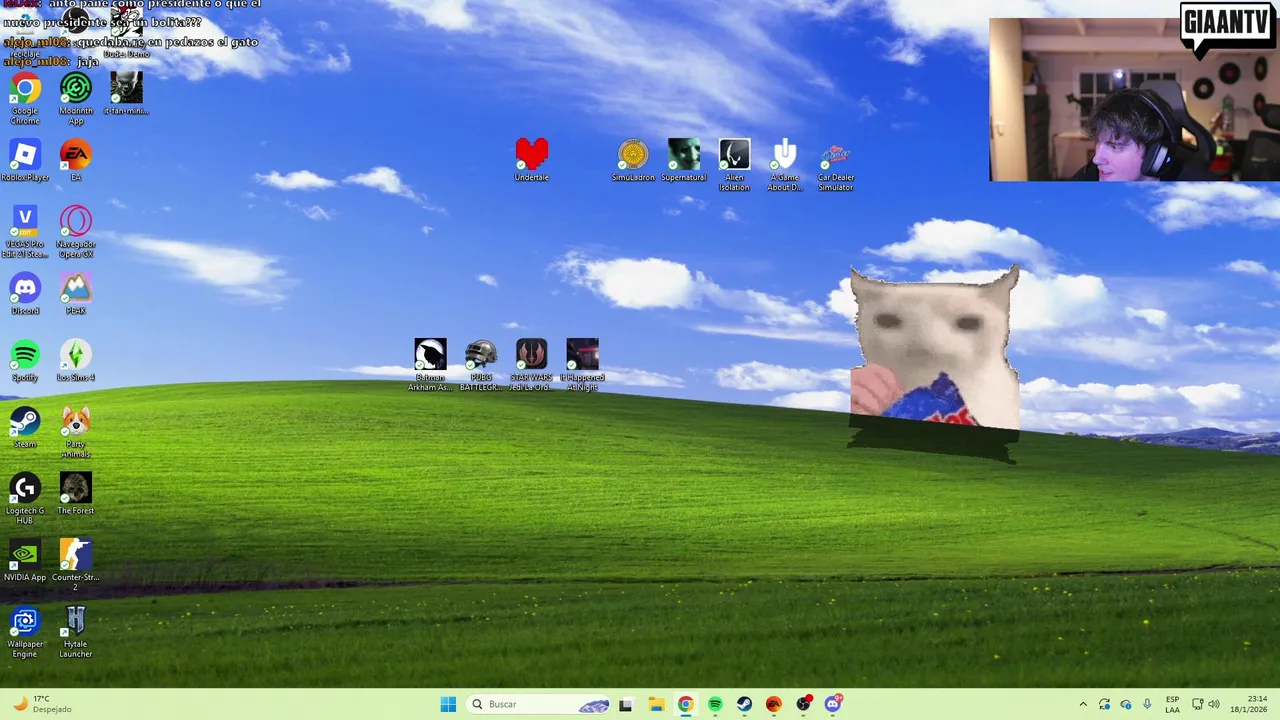Select the Roblox Player desktop icon
The image size is (1280, 720).
click(25, 160)
